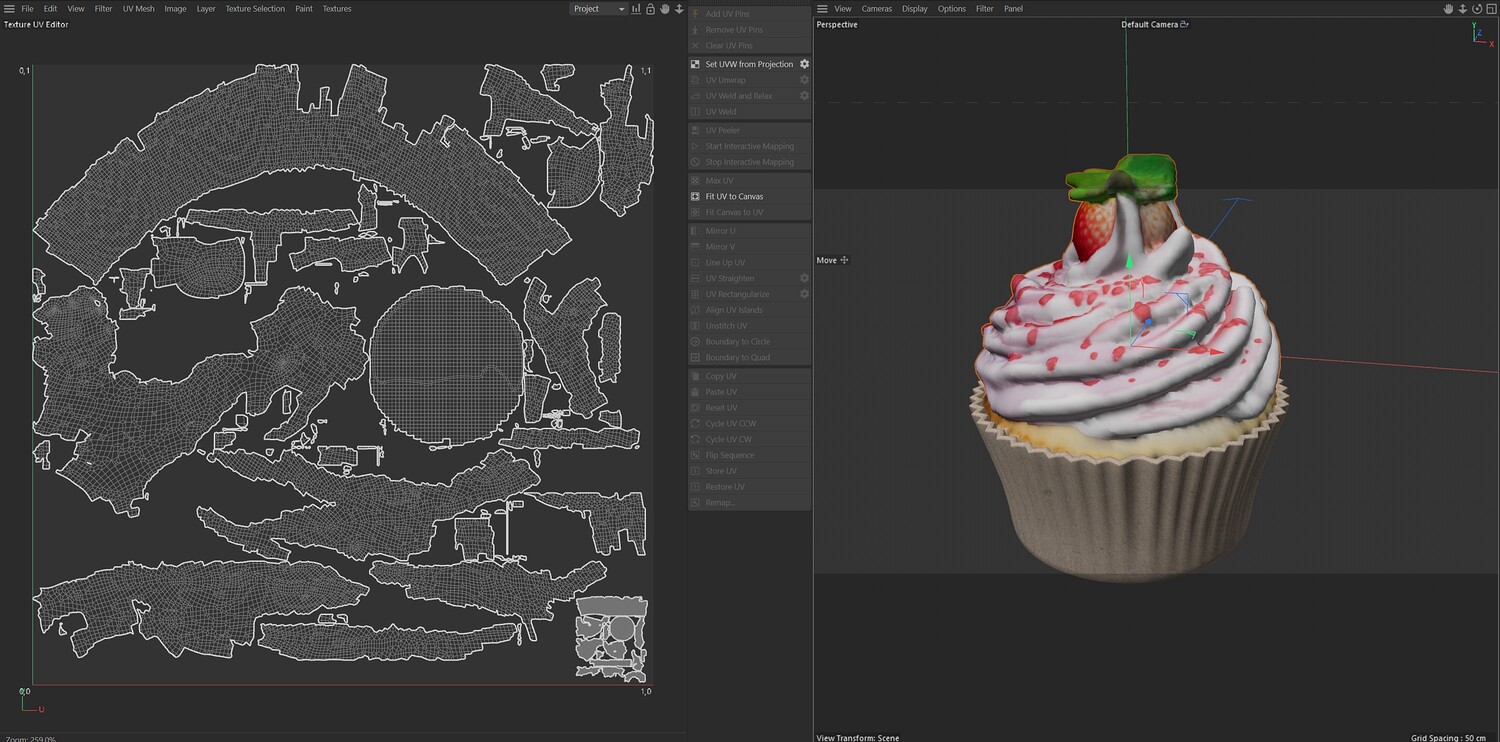Open the View menu in Perspective viewport
This screenshot has height=742, width=1500.
coord(843,9)
